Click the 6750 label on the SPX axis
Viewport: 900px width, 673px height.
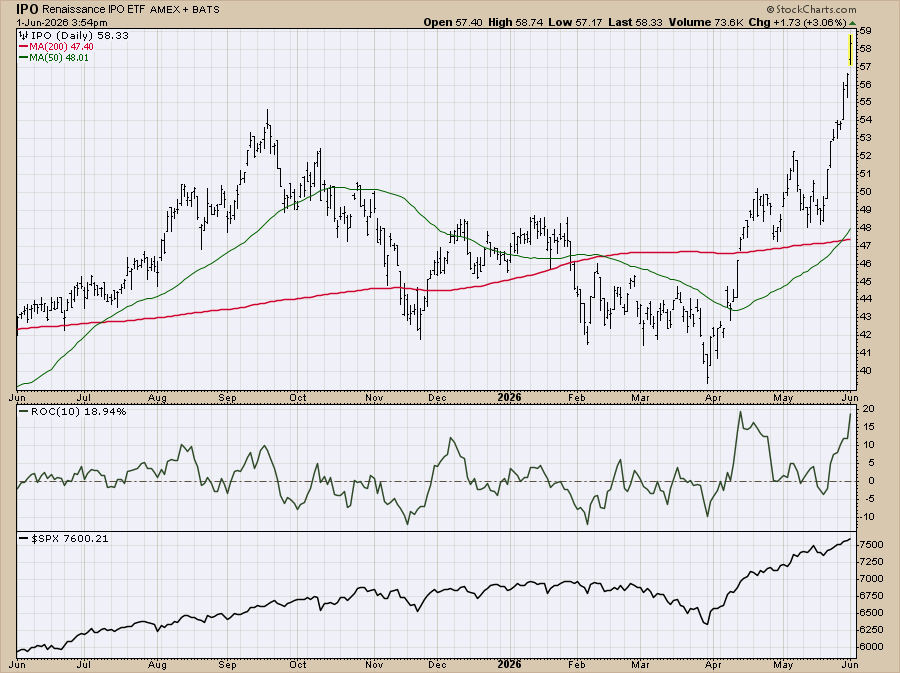[872, 596]
